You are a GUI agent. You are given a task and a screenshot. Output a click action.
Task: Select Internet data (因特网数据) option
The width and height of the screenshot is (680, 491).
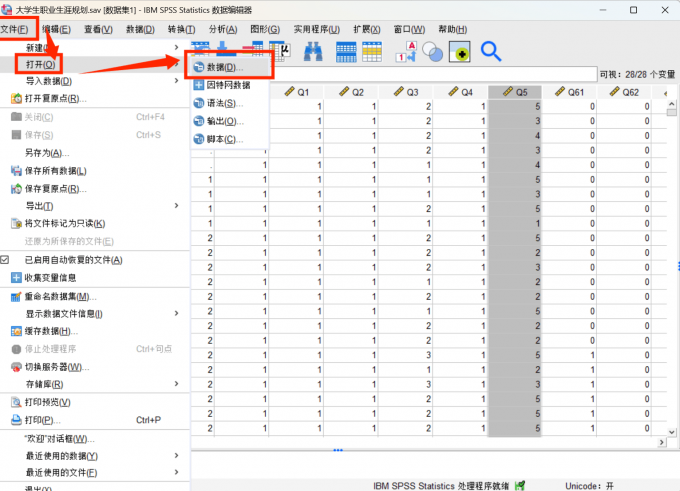click(x=228, y=85)
